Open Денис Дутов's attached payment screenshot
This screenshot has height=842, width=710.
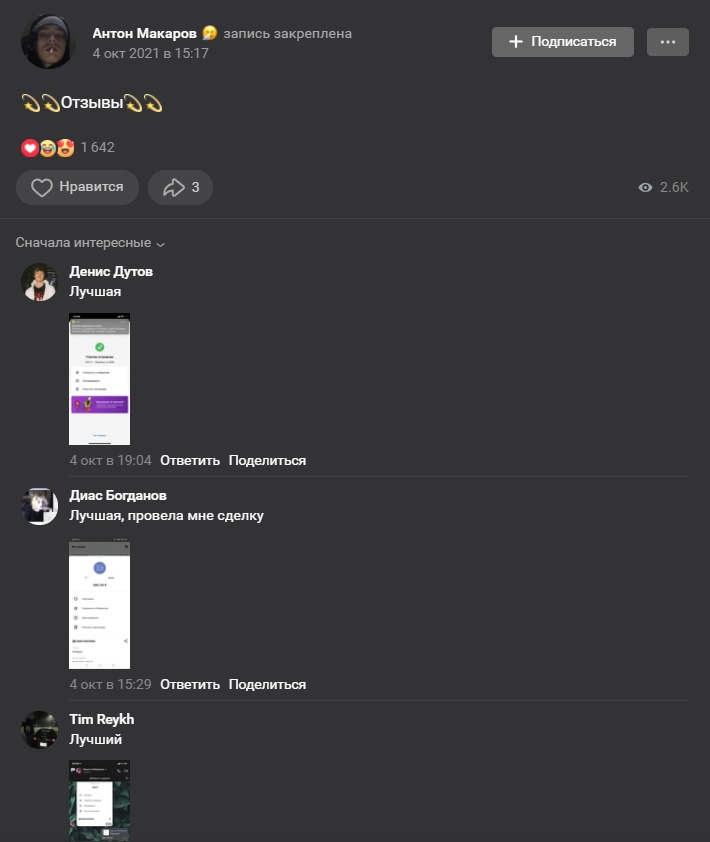coord(99,379)
